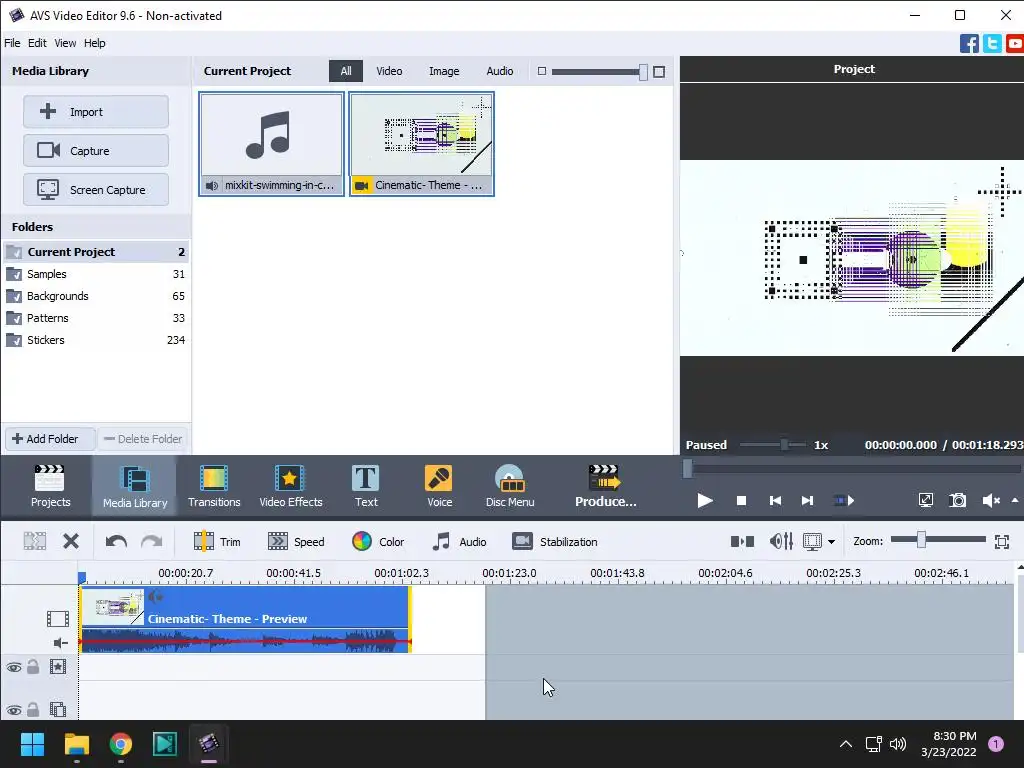Switch to storyboard view icon
Viewport: 1024px width, 768px height.
click(x=742, y=541)
